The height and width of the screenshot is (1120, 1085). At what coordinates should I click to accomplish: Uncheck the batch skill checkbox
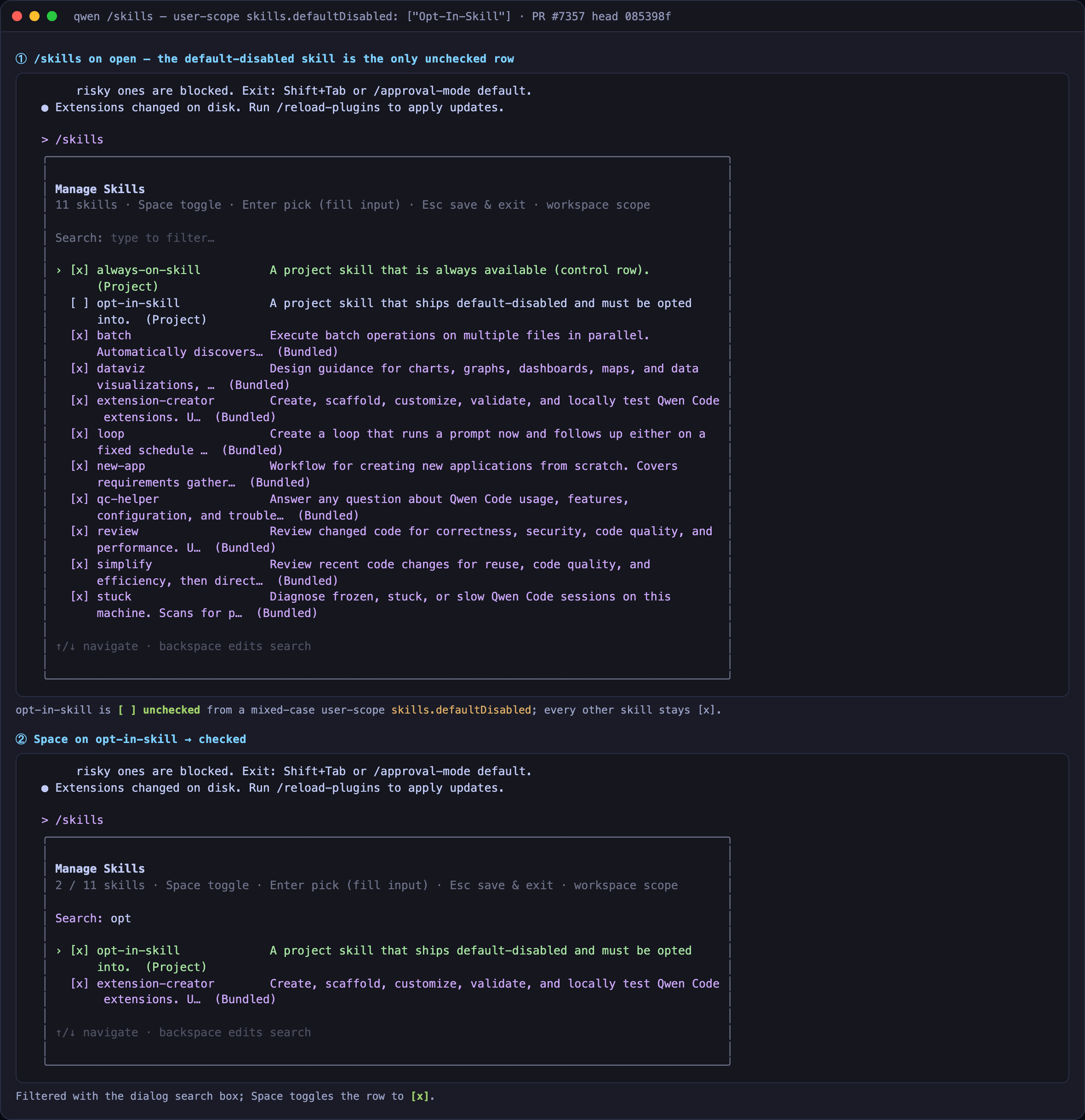coord(80,336)
